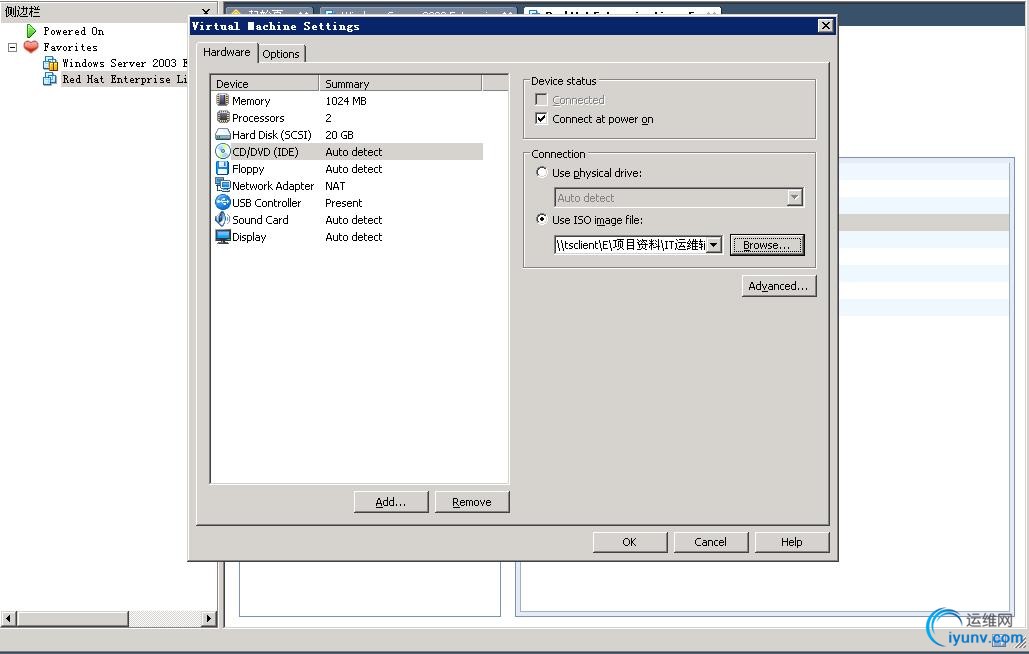Click the Browse... button
Image resolution: width=1029 pixels, height=654 pixels.
click(x=767, y=245)
